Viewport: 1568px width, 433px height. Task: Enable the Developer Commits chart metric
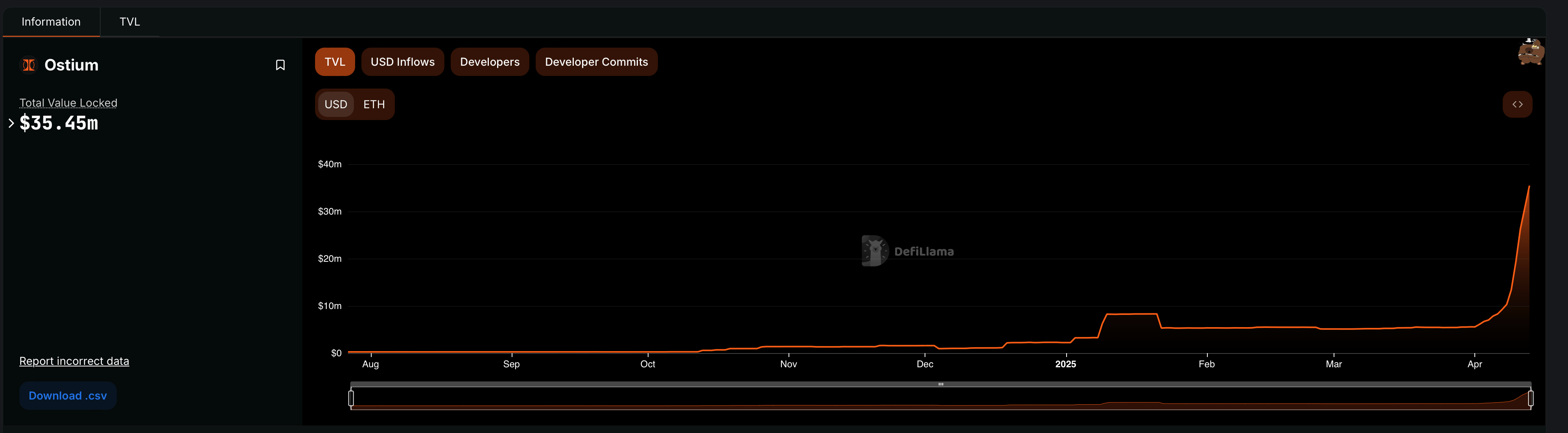[x=596, y=62]
